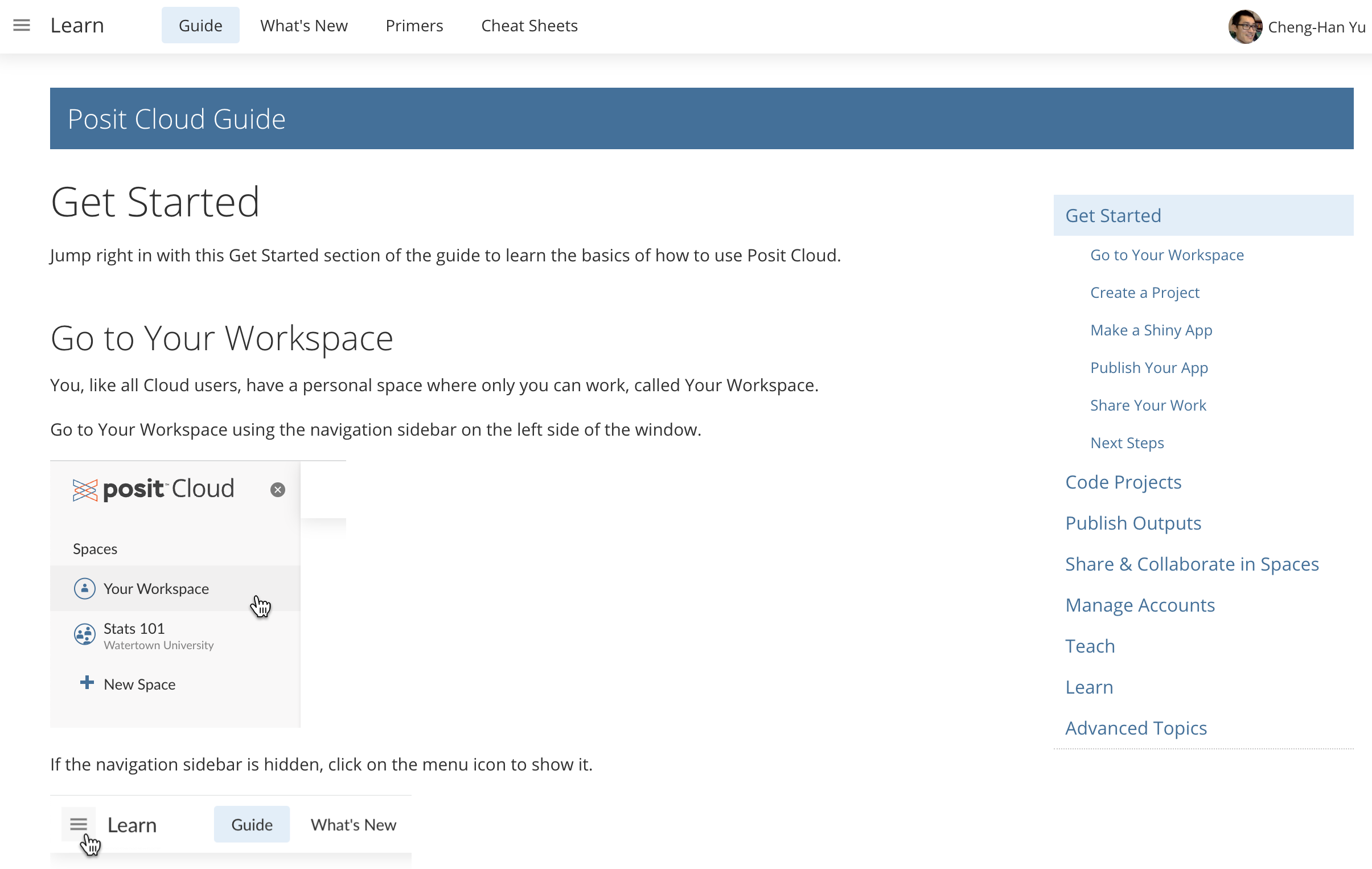Jump to Create a Project link
Viewport: 1372px width, 869px height.
point(1145,292)
